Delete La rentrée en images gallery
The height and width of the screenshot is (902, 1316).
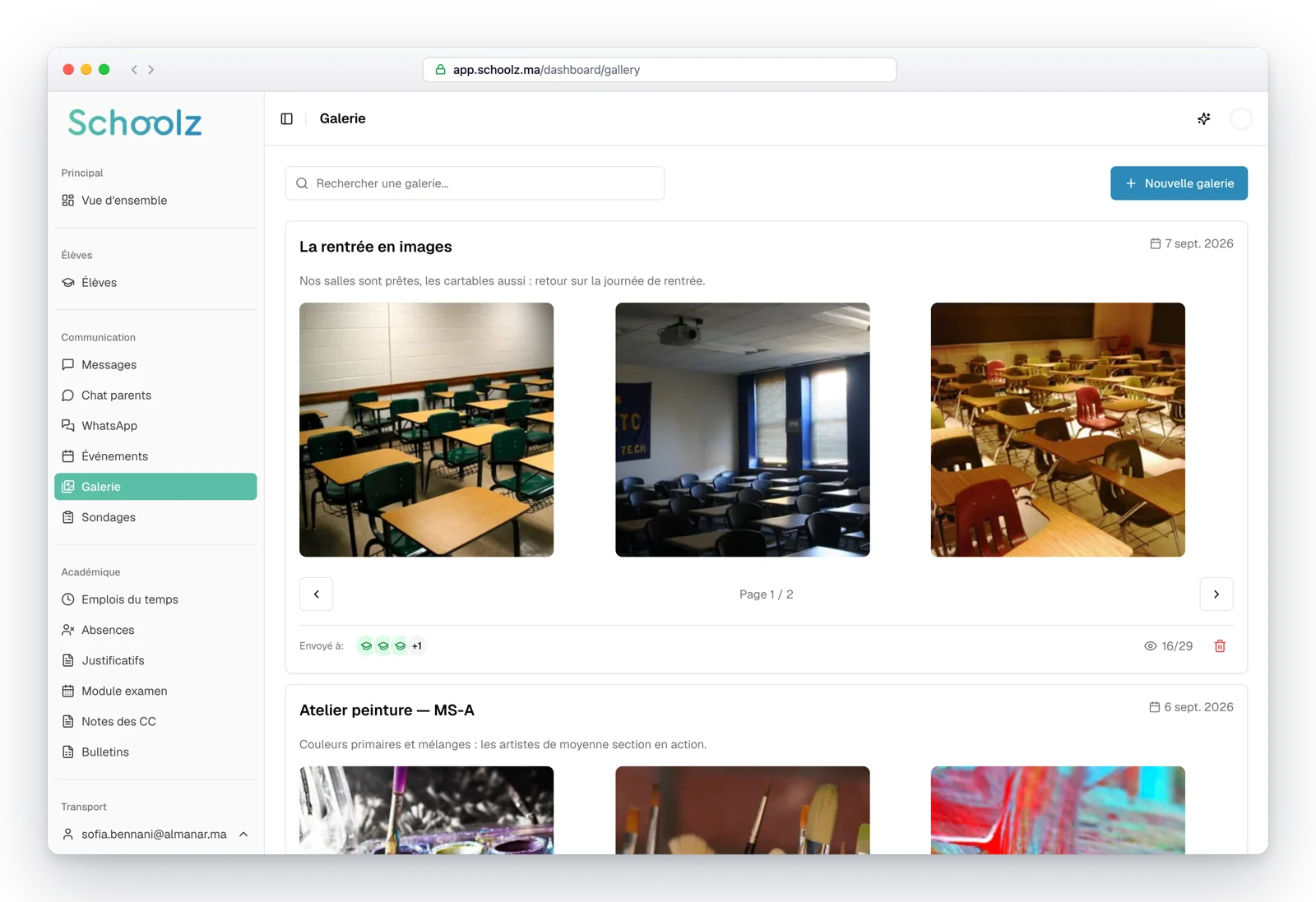point(1220,646)
